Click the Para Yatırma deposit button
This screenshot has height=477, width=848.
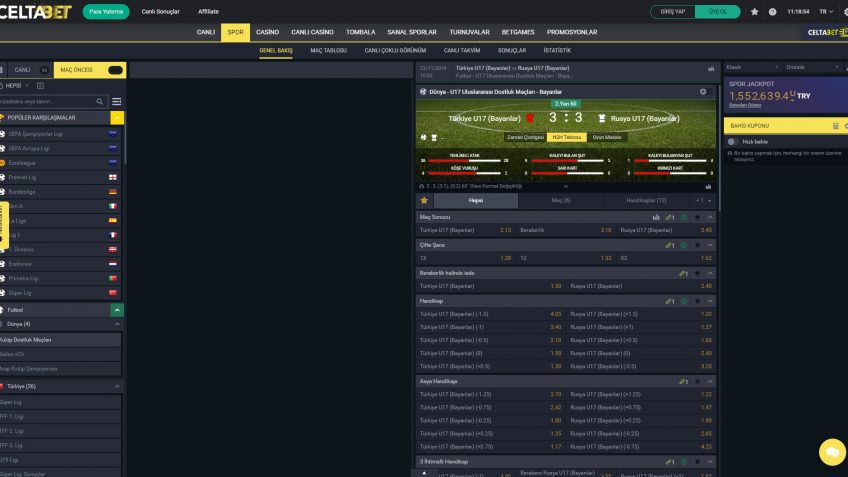(x=106, y=11)
